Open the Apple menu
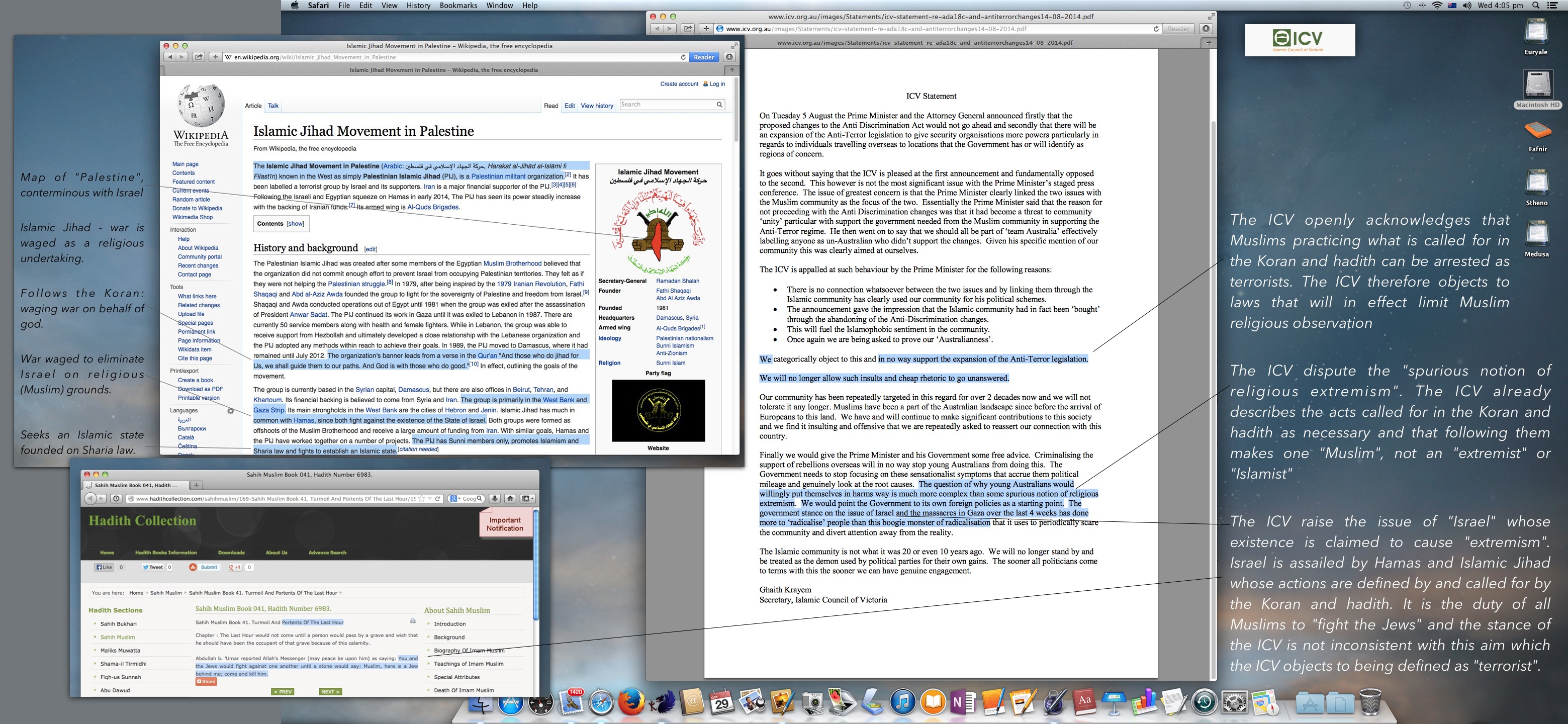 click(295, 6)
